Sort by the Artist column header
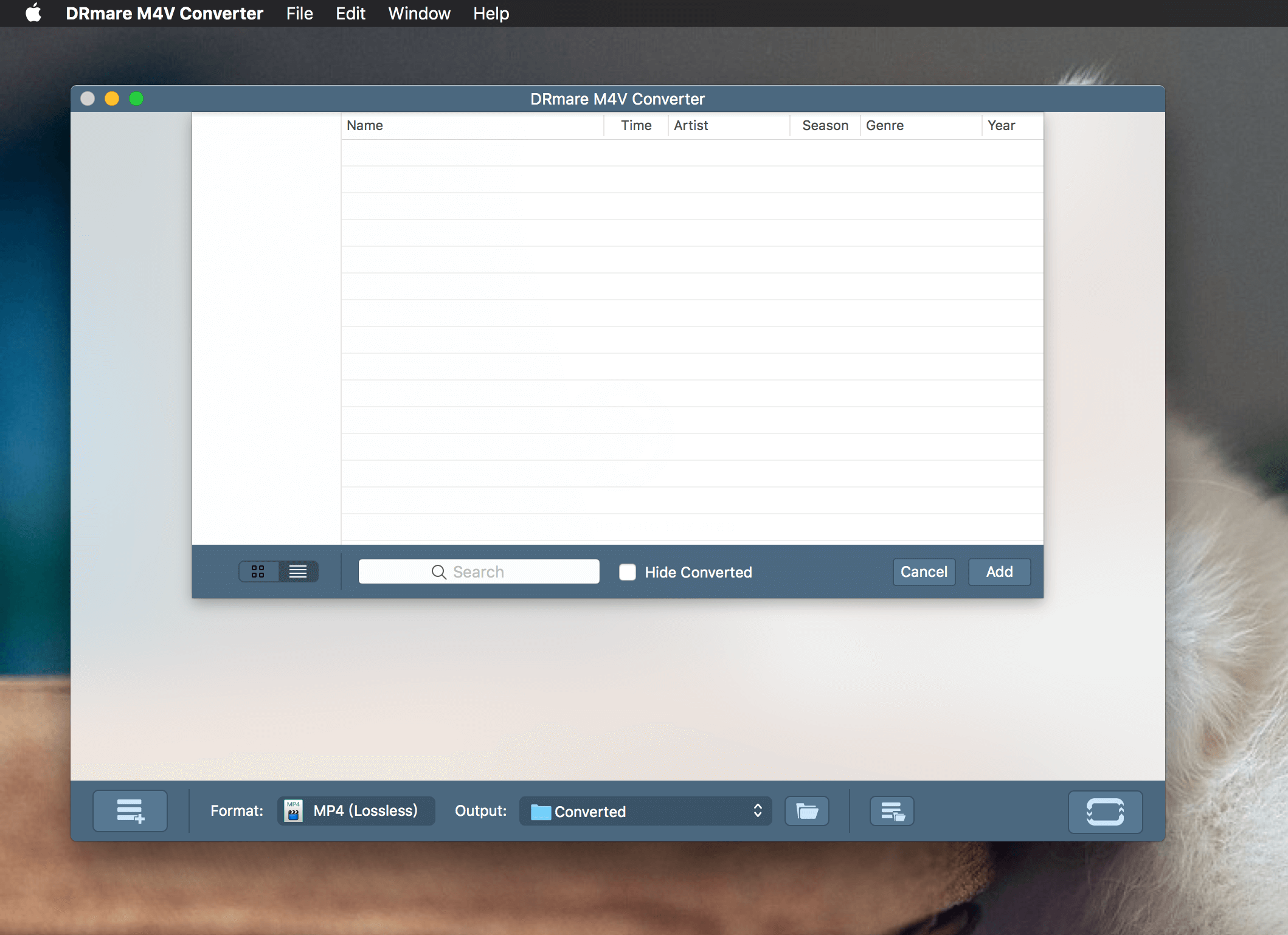Image resolution: width=1288 pixels, height=935 pixels. [x=729, y=126]
